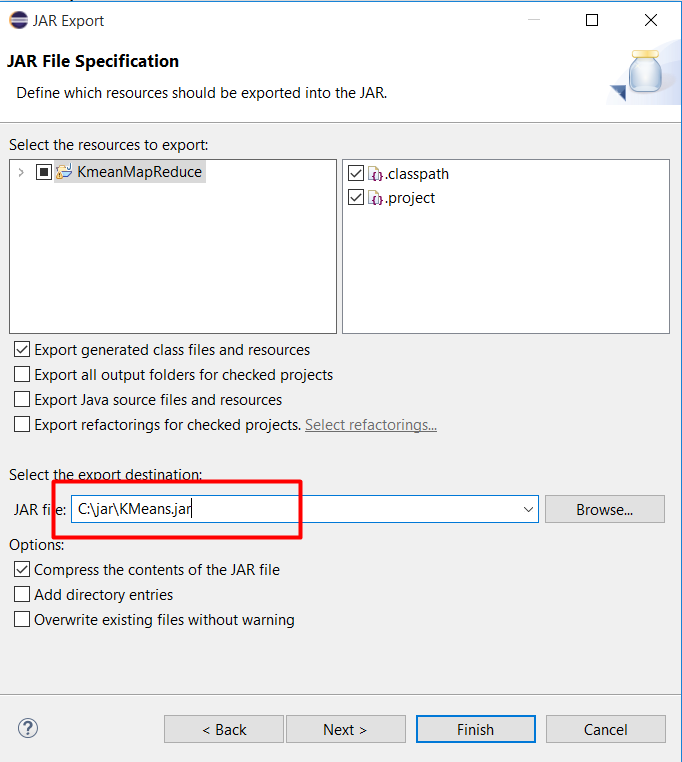The width and height of the screenshot is (682, 762).
Task: Open the Select refactorings... link
Action: click(x=370, y=425)
